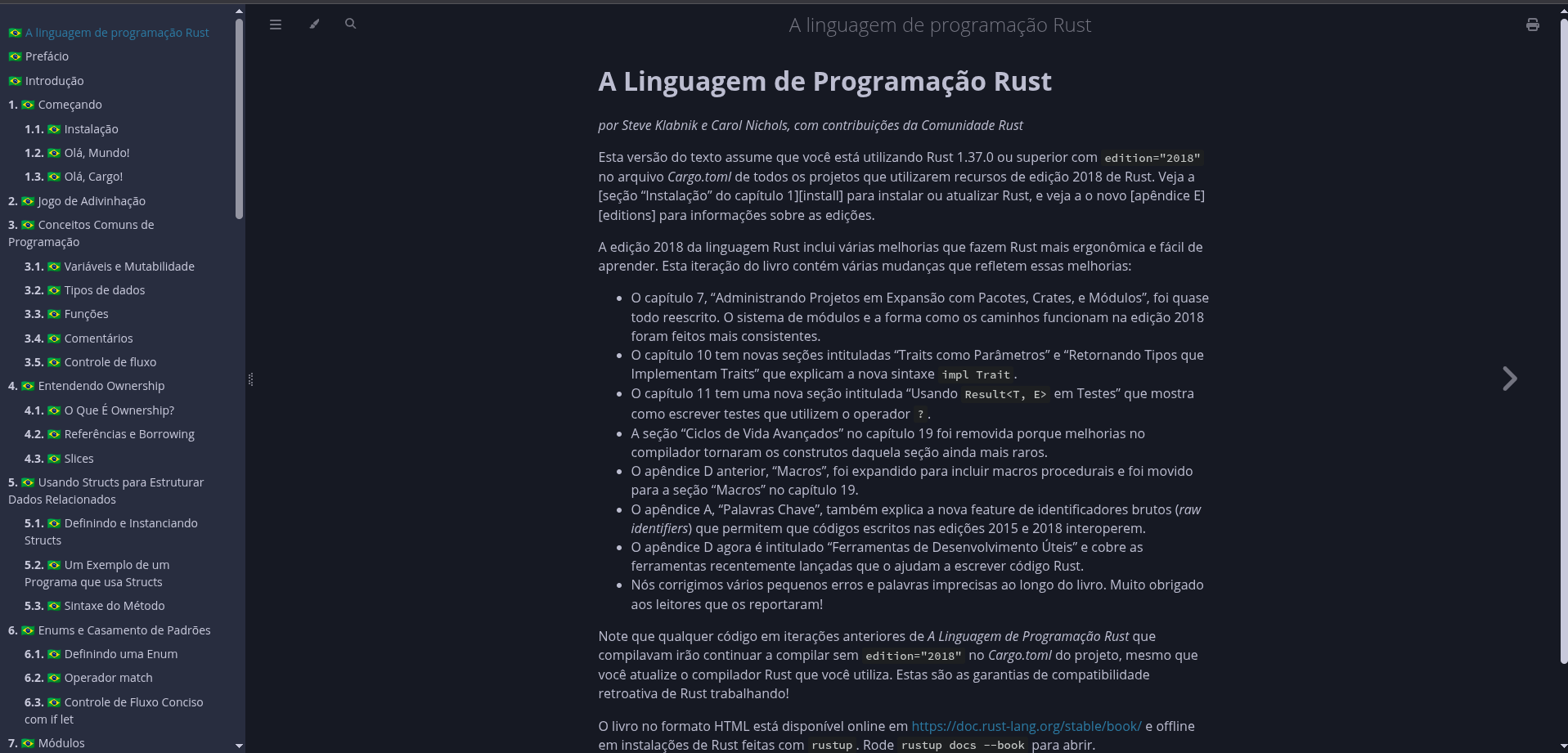This screenshot has width=1568, height=753.
Task: Open the Prefácio chapter
Action: 38,56
